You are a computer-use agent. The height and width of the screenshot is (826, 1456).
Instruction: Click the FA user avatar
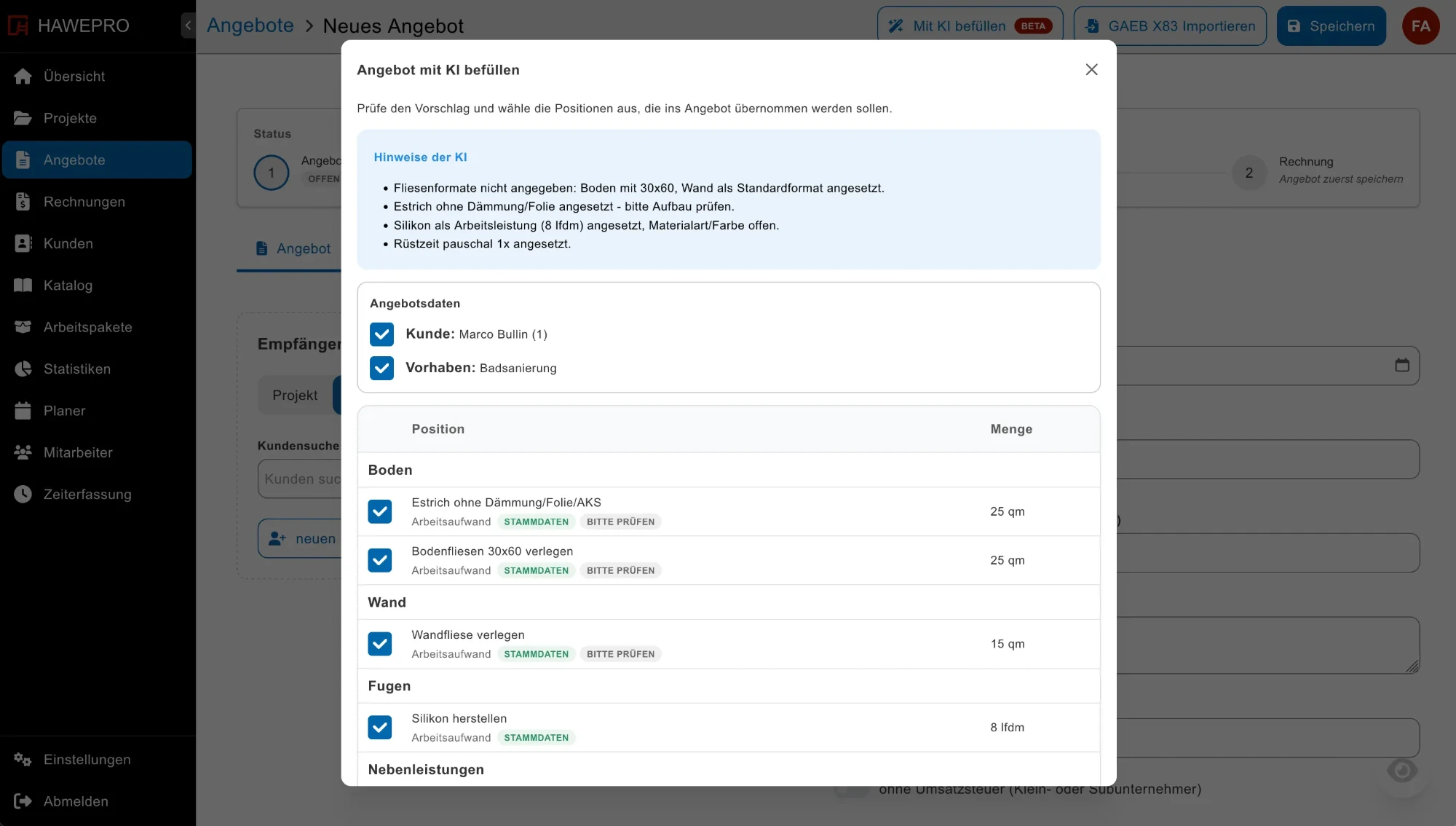tap(1420, 26)
